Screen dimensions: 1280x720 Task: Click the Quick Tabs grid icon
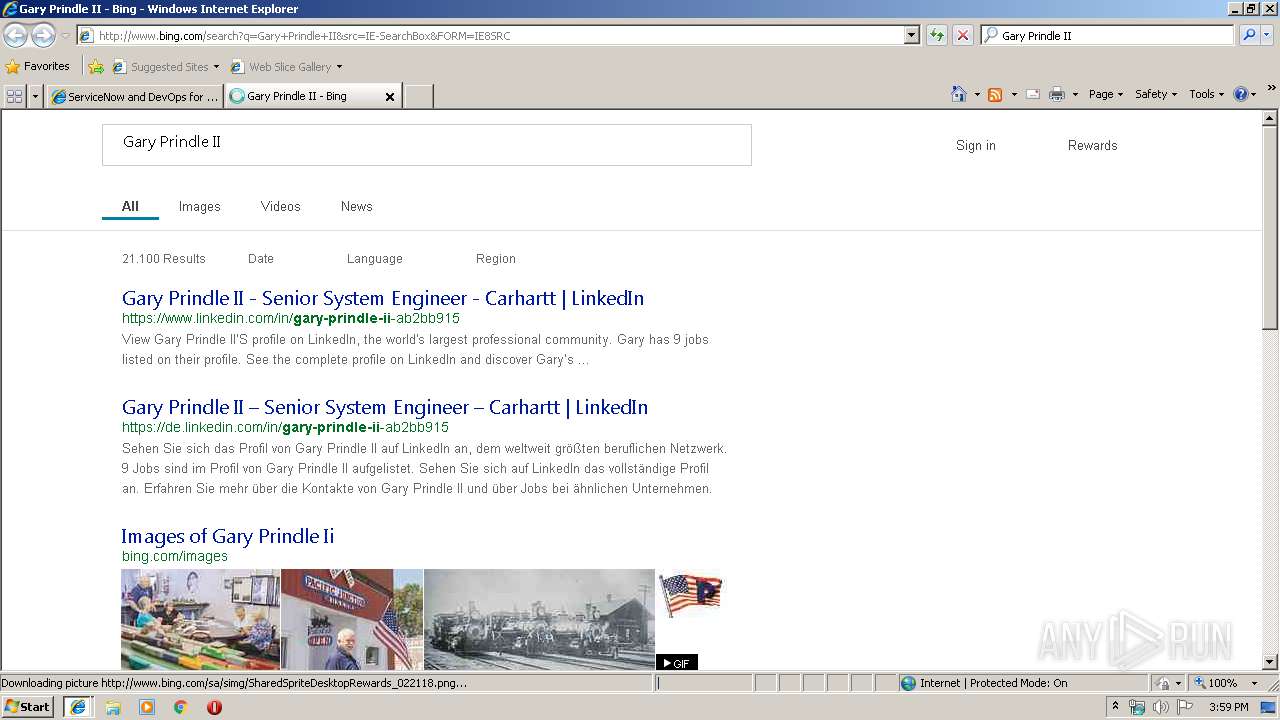click(14, 96)
